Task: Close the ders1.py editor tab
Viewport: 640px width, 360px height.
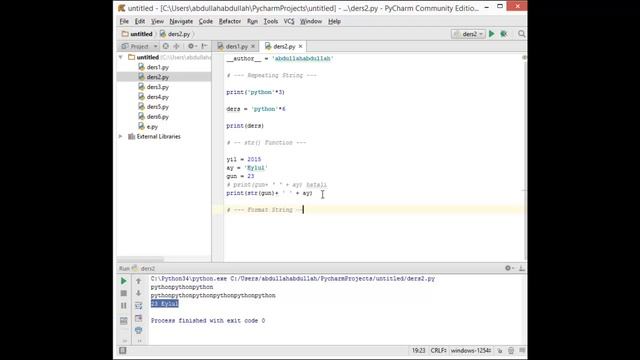Action: tap(253, 47)
